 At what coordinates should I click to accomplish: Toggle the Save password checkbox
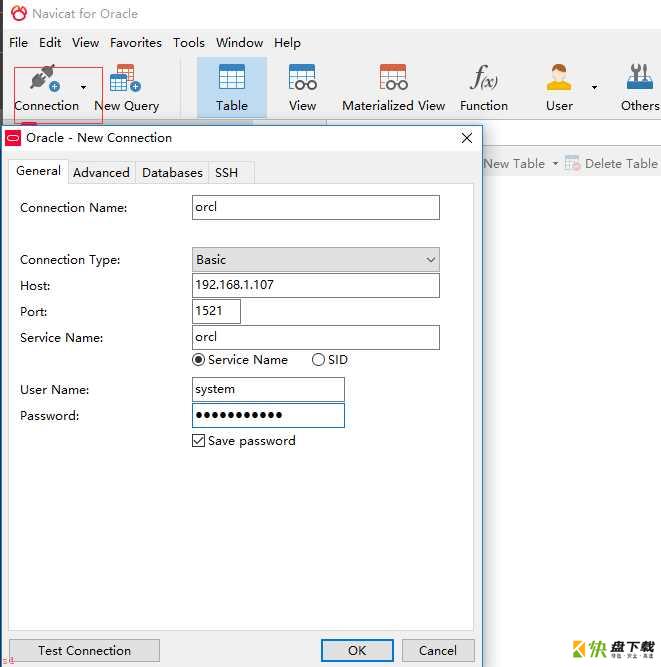coord(198,441)
